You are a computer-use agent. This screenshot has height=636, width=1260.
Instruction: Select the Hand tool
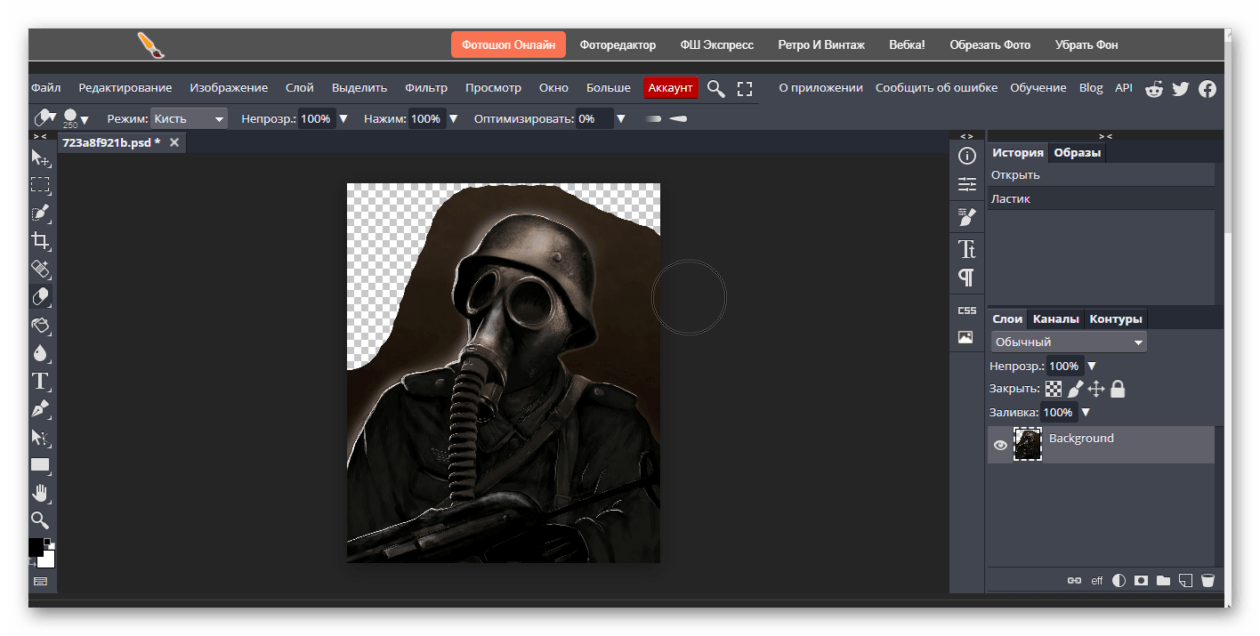(x=40, y=492)
